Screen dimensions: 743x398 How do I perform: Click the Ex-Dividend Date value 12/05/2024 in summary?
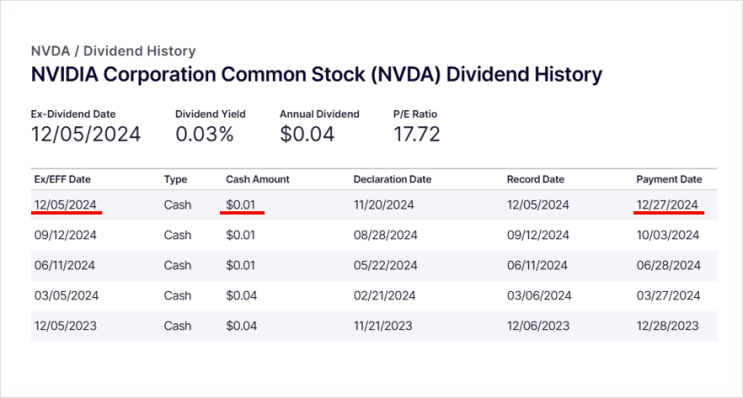pos(86,134)
